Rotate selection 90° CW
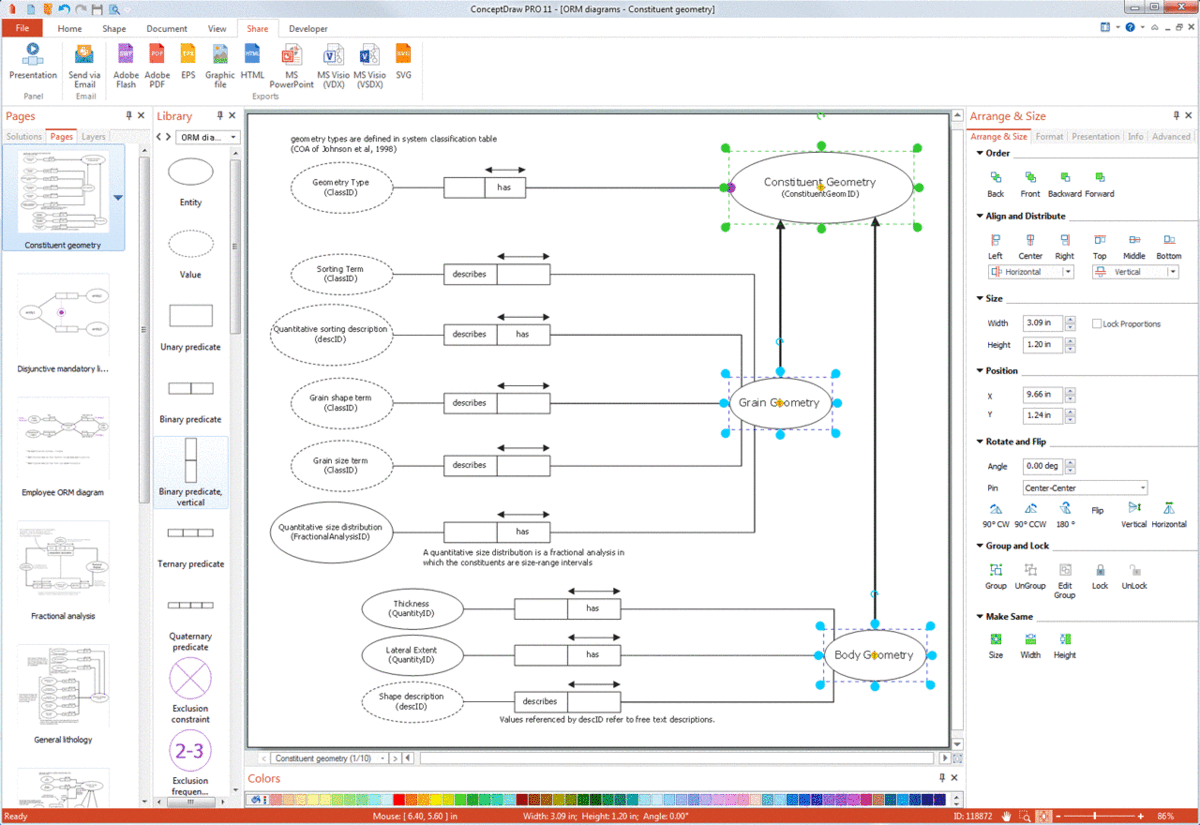 click(x=996, y=510)
